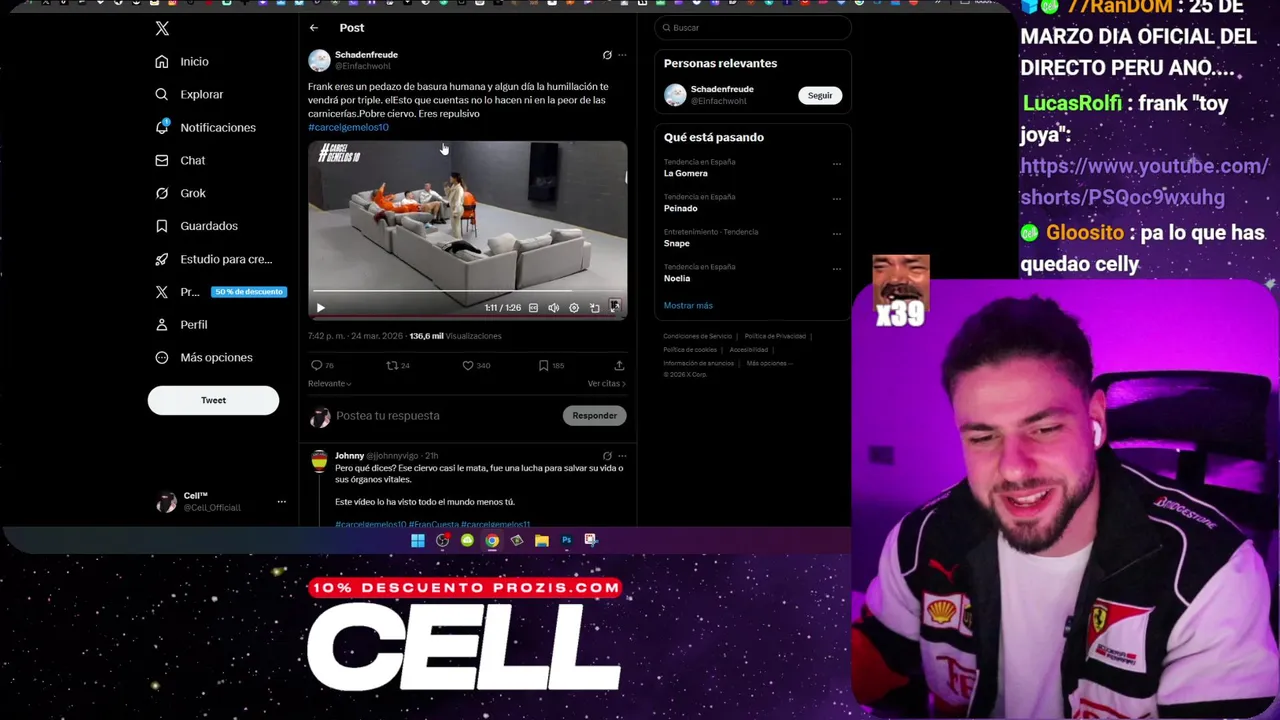Click Mostrar más under trends

click(688, 306)
